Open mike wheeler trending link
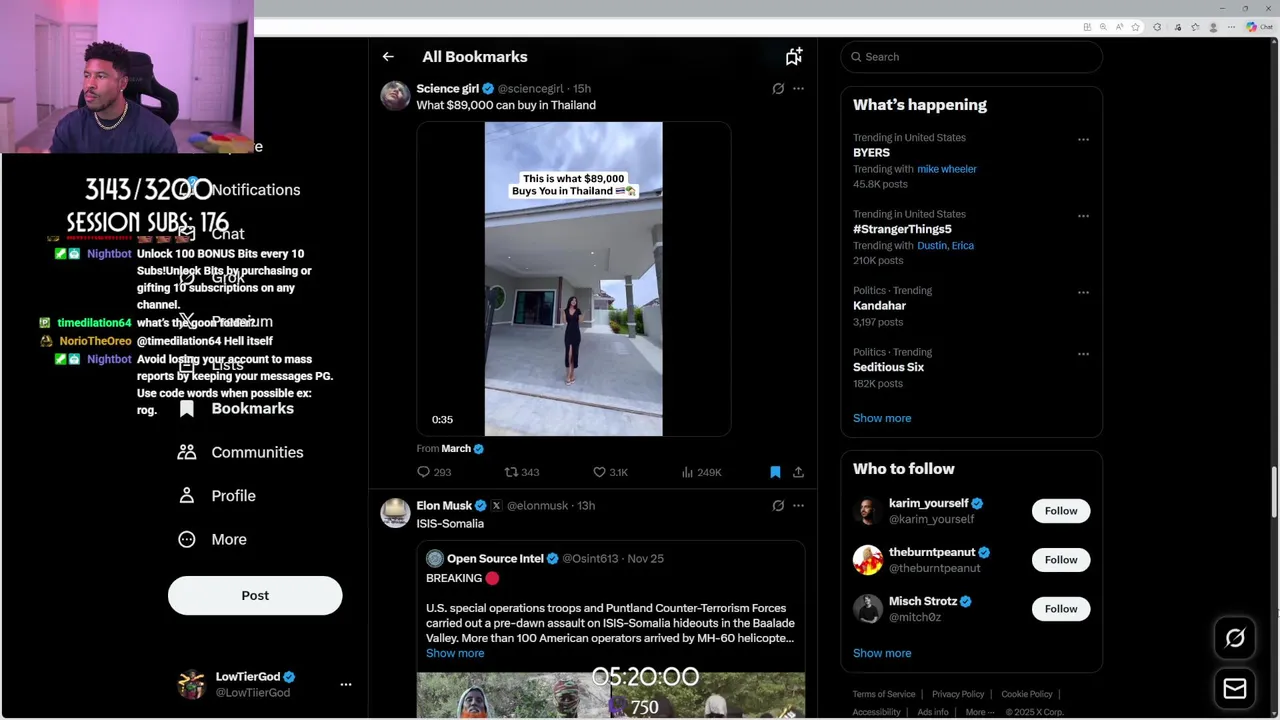The height and width of the screenshot is (720, 1280). click(x=947, y=169)
